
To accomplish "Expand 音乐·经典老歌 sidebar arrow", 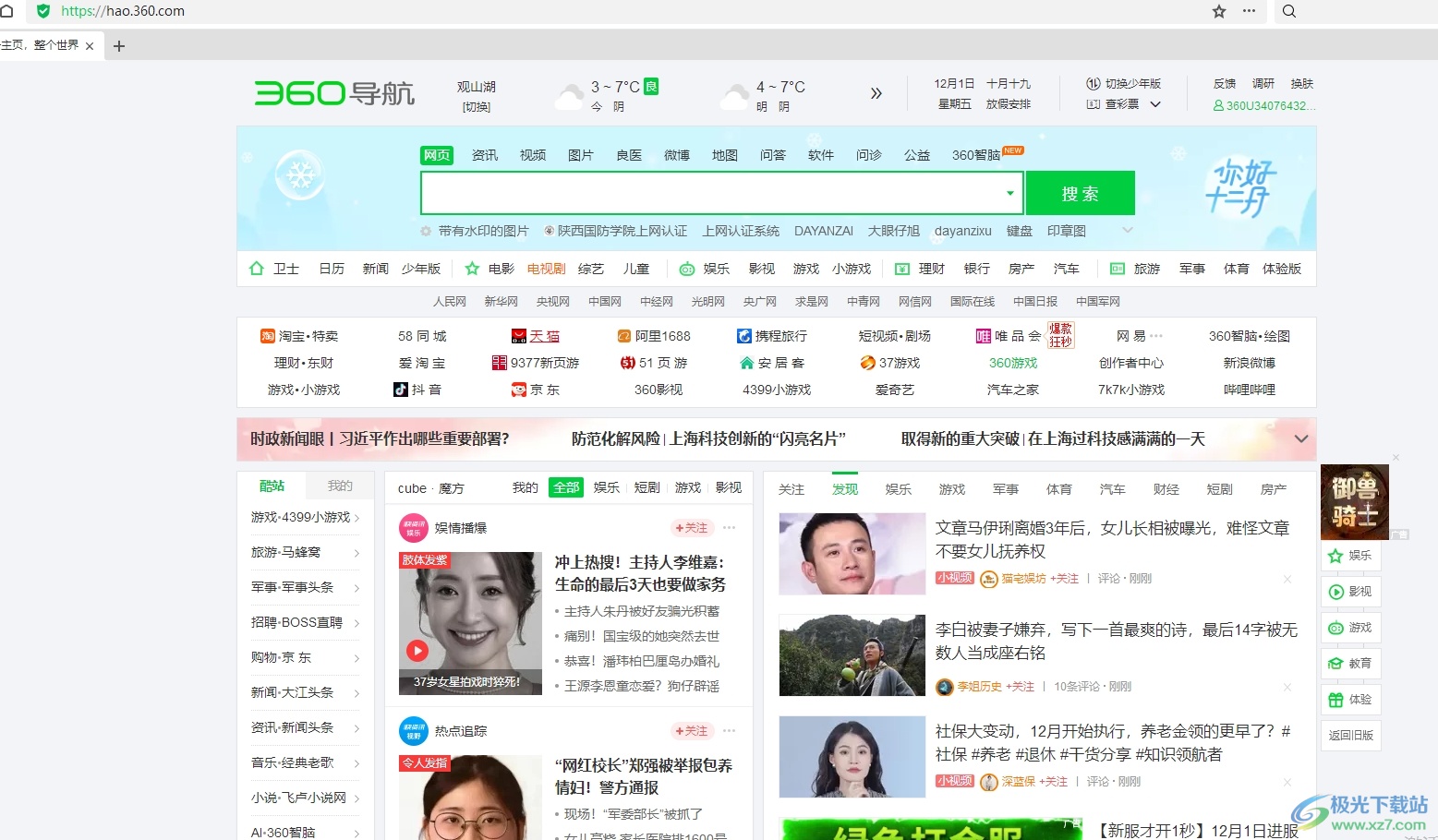I will 357,763.
